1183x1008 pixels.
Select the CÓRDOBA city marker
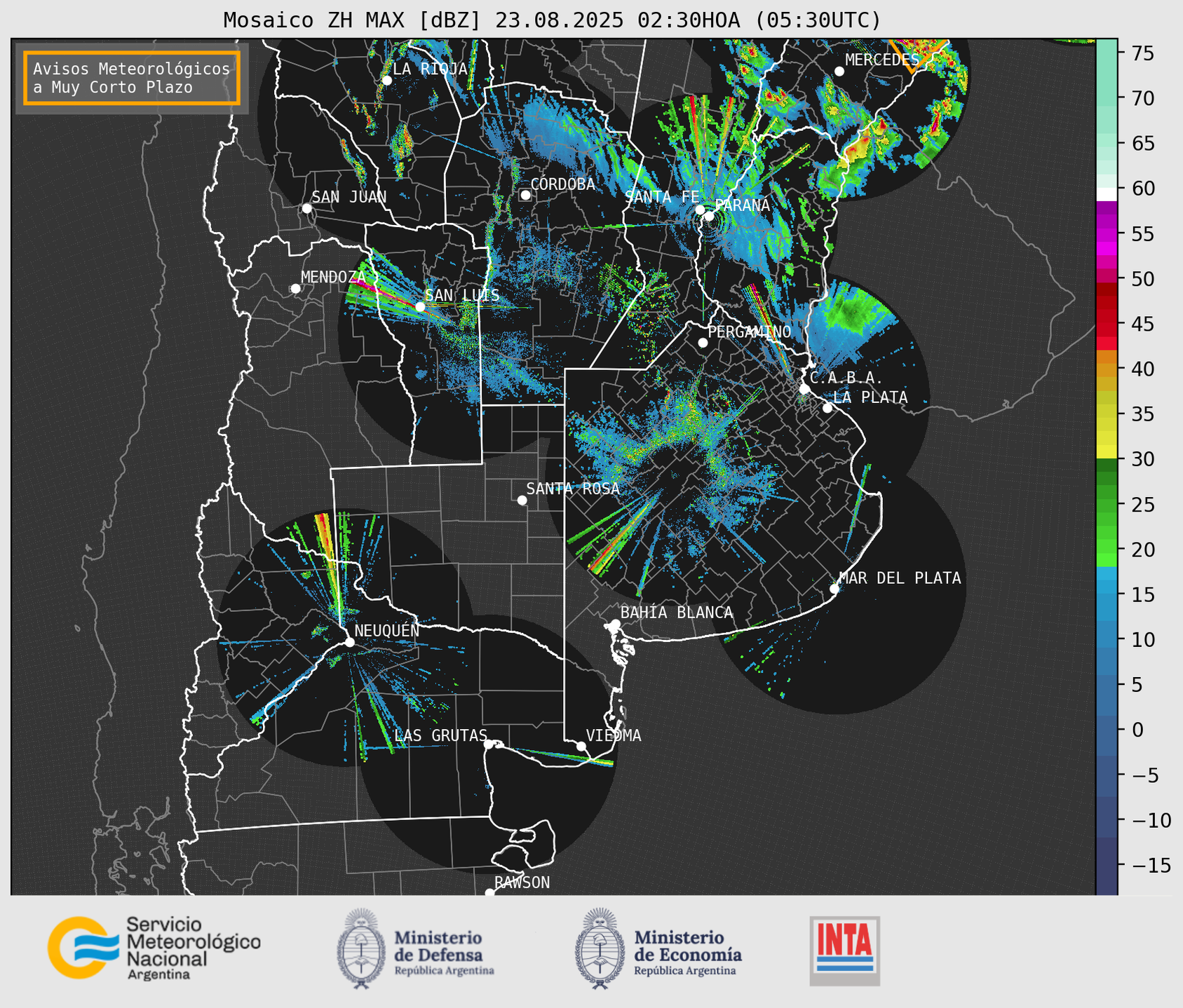[x=525, y=195]
